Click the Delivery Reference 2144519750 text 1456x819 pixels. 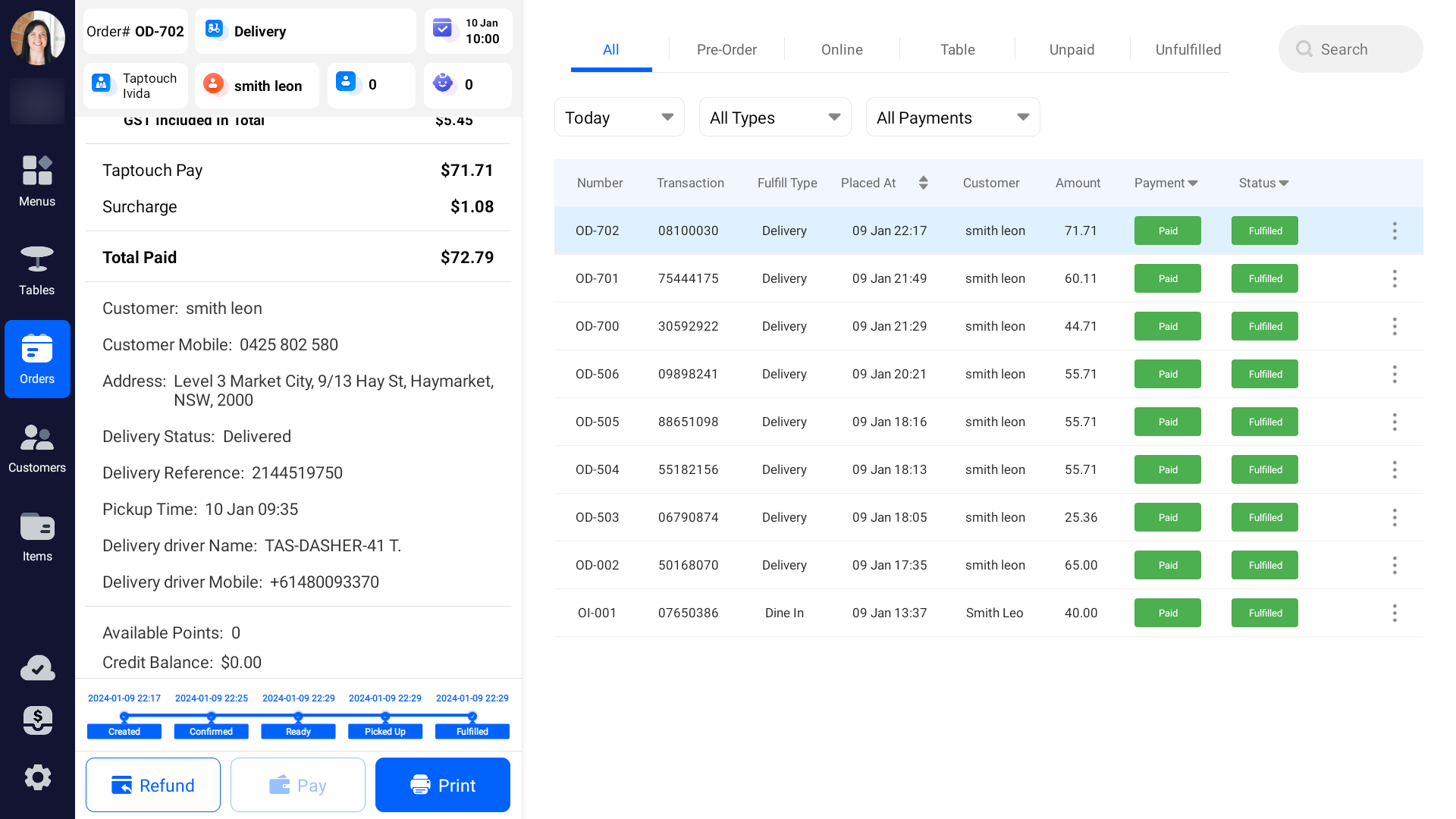click(222, 472)
